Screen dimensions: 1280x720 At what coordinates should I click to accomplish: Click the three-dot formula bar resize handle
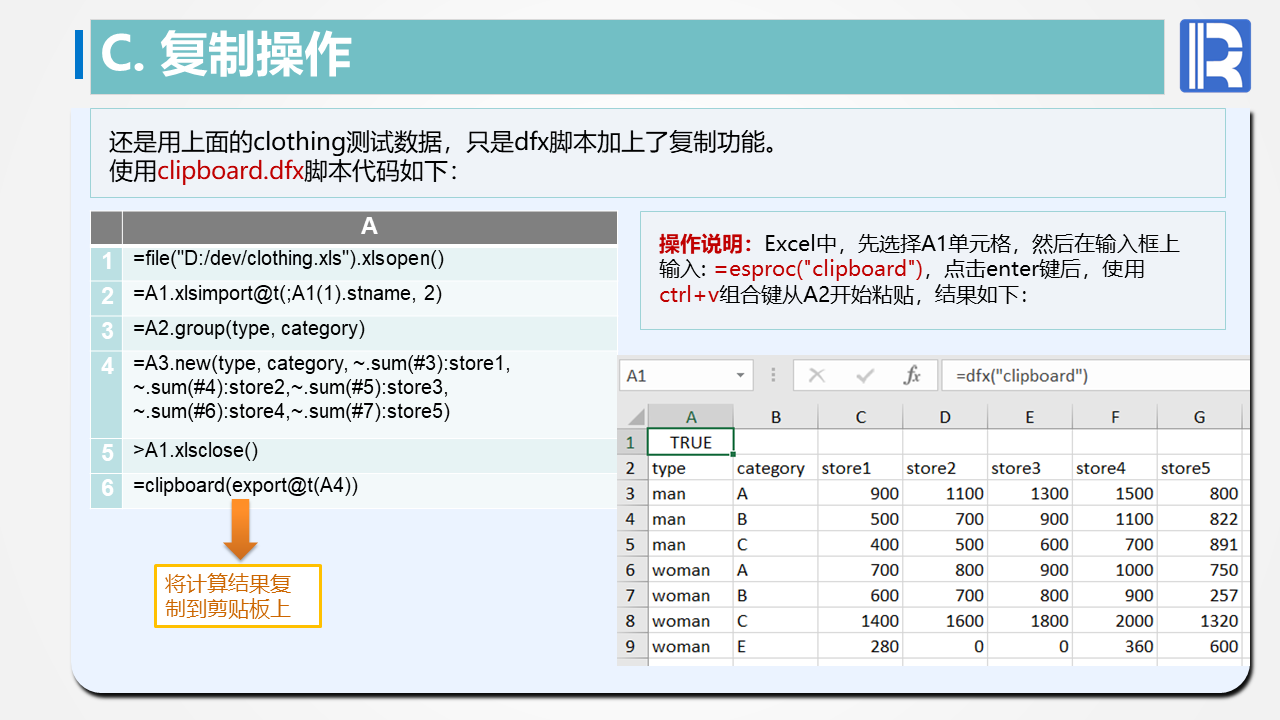pyautogui.click(x=773, y=376)
